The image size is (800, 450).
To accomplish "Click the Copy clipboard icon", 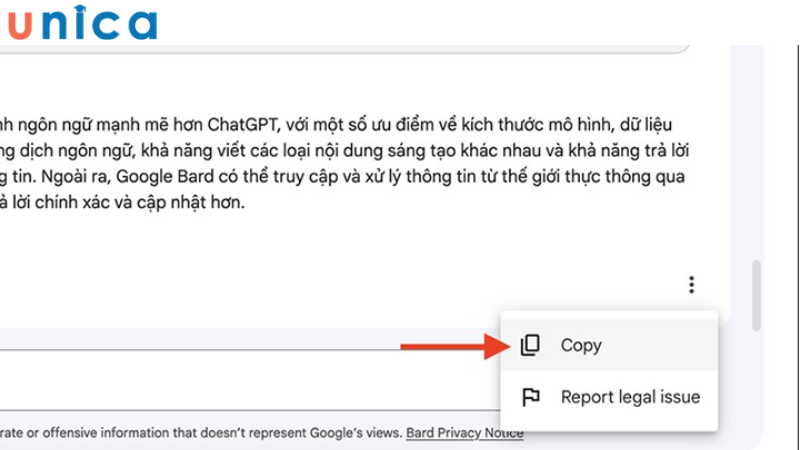I will [530, 345].
